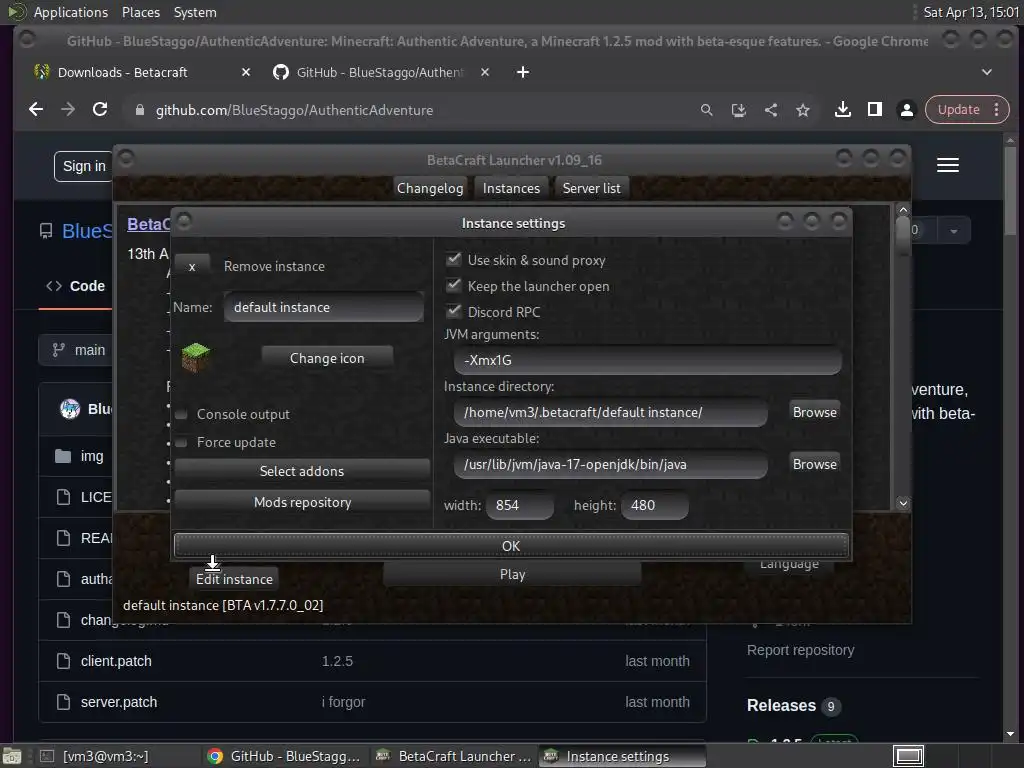
Task: Click the width value field
Action: [x=520, y=505]
